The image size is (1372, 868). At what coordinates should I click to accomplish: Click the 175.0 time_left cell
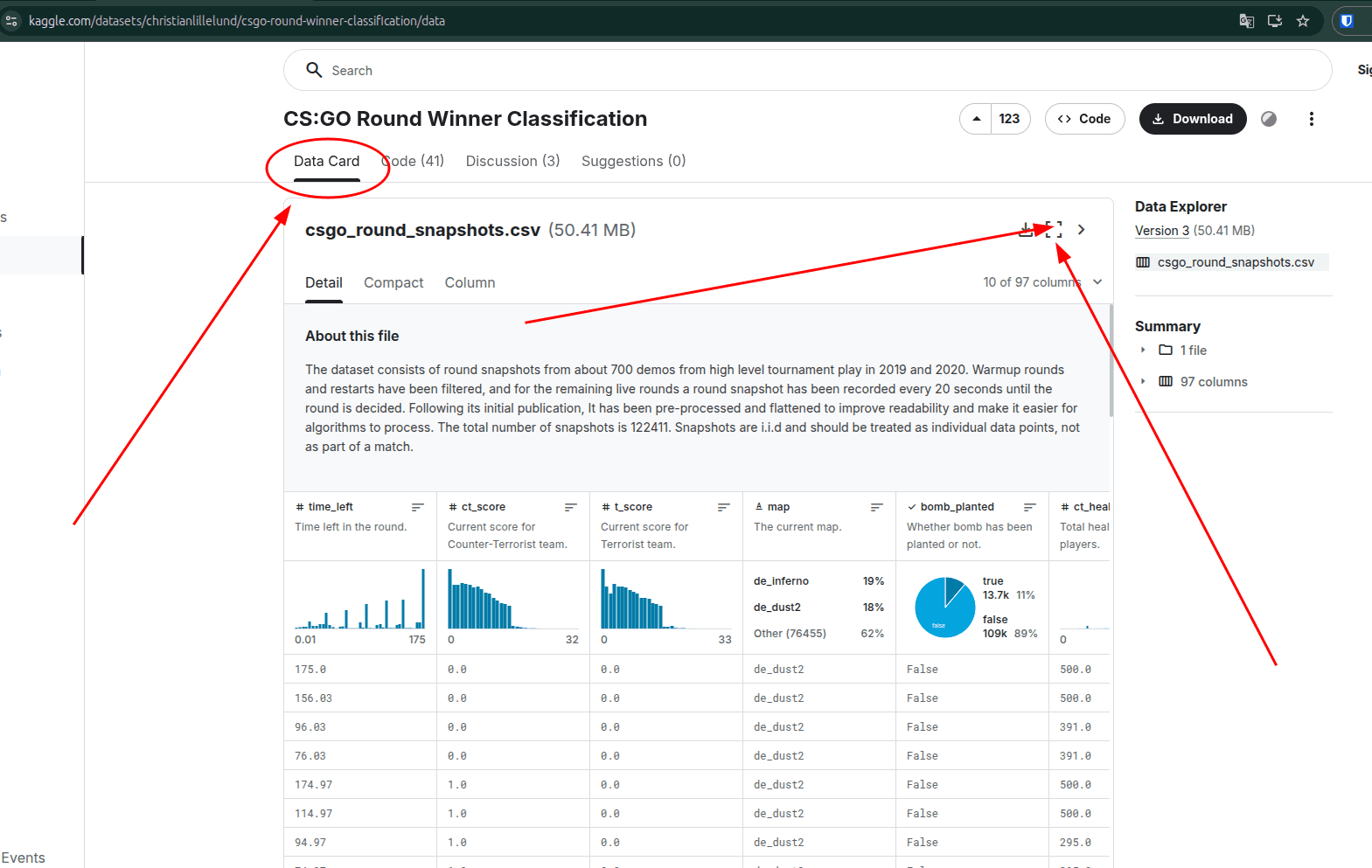360,670
